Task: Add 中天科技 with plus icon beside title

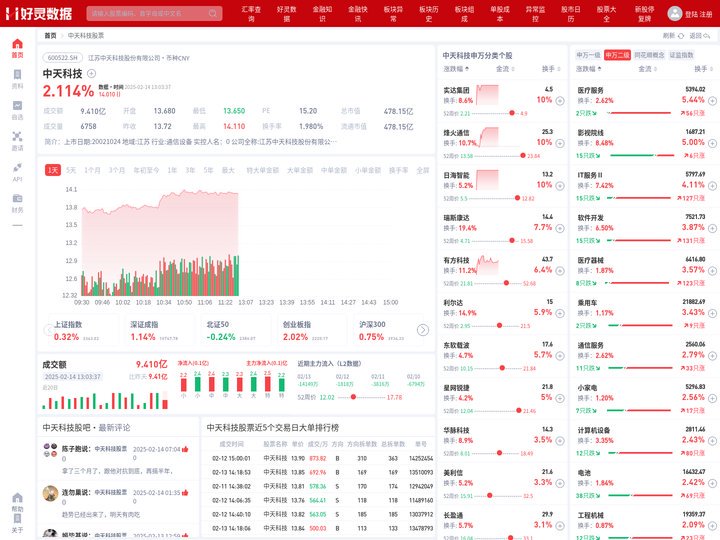Action: [91, 73]
